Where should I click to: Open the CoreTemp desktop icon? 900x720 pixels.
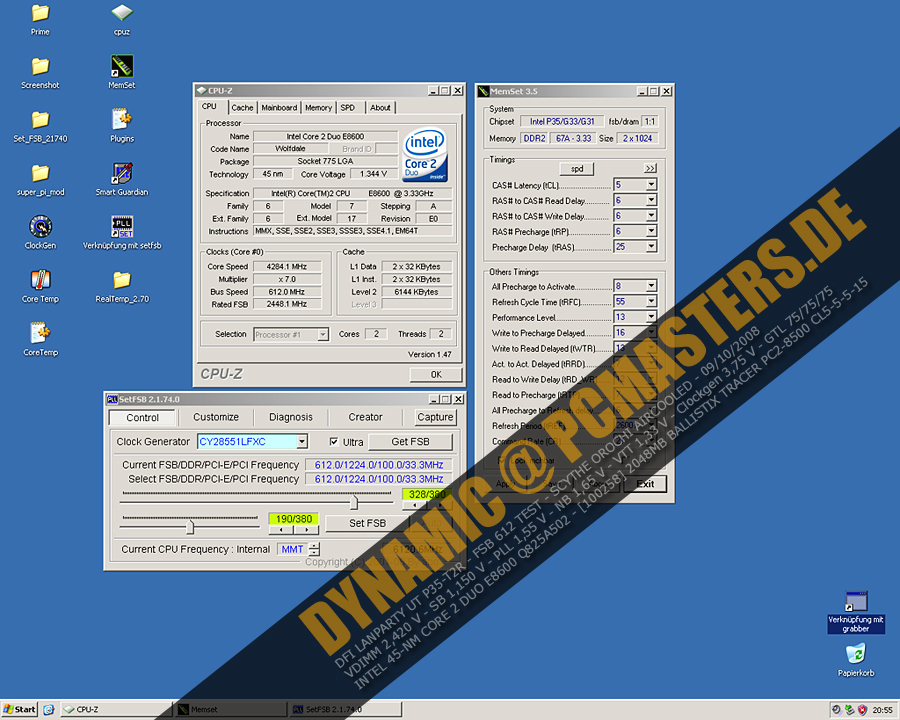click(40, 340)
